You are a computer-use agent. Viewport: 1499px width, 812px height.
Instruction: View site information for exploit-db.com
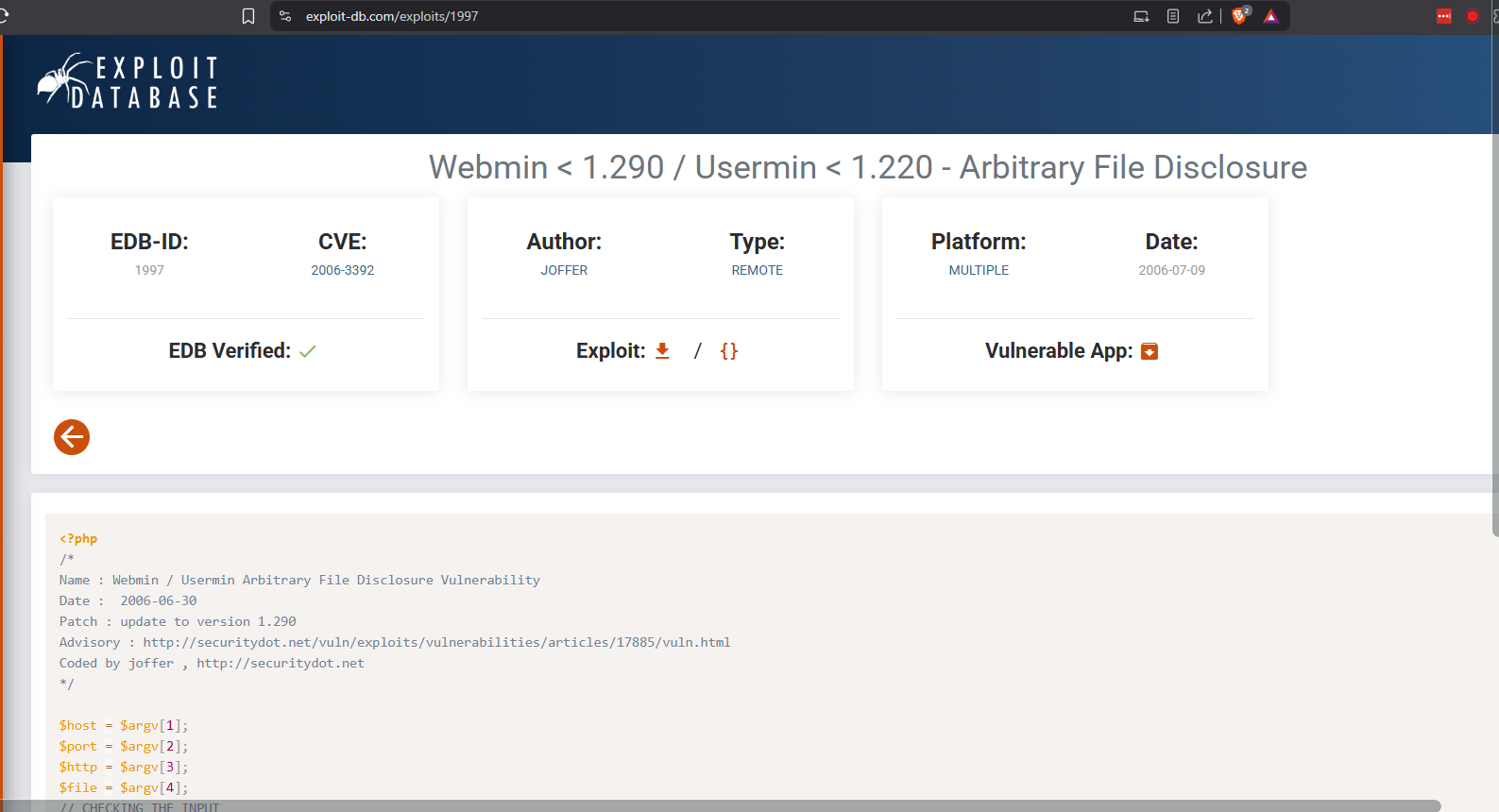pyautogui.click(x=285, y=16)
